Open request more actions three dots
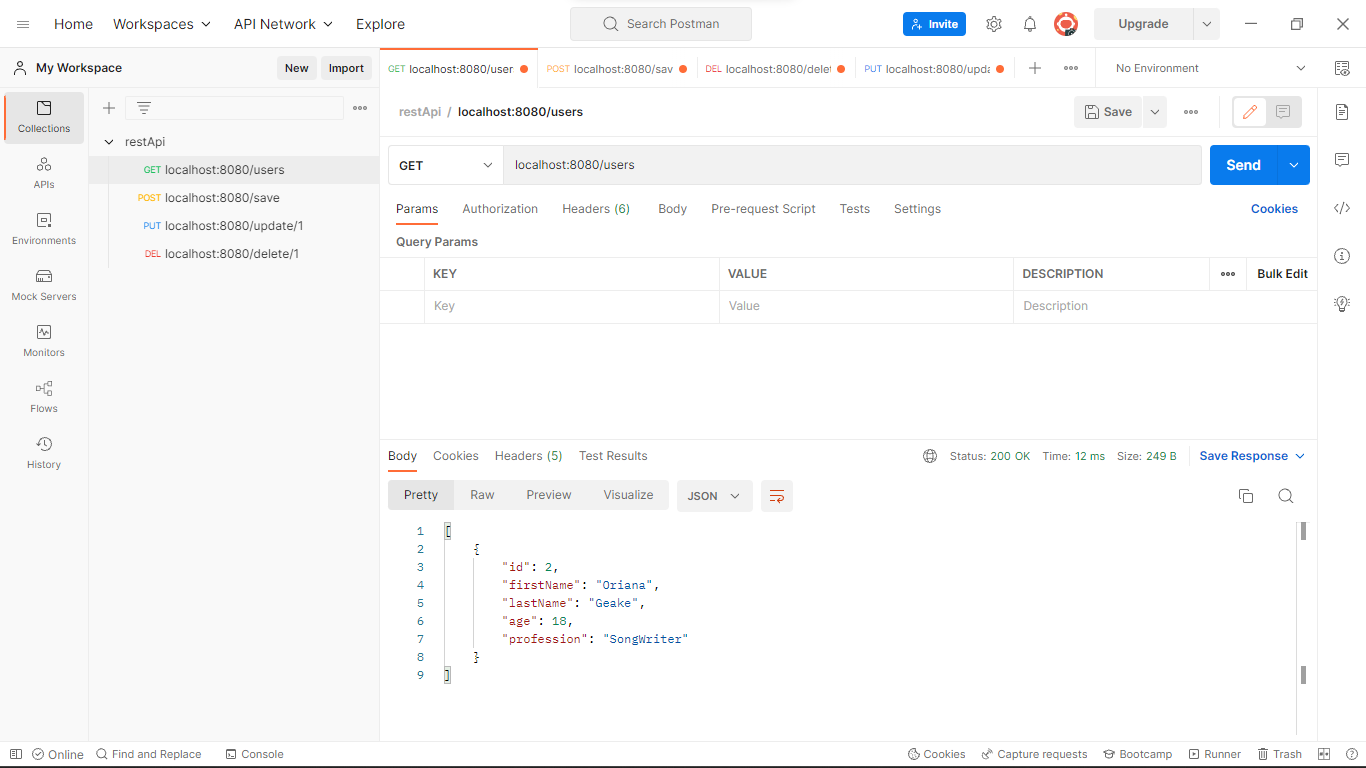The width and height of the screenshot is (1366, 768). (1191, 112)
